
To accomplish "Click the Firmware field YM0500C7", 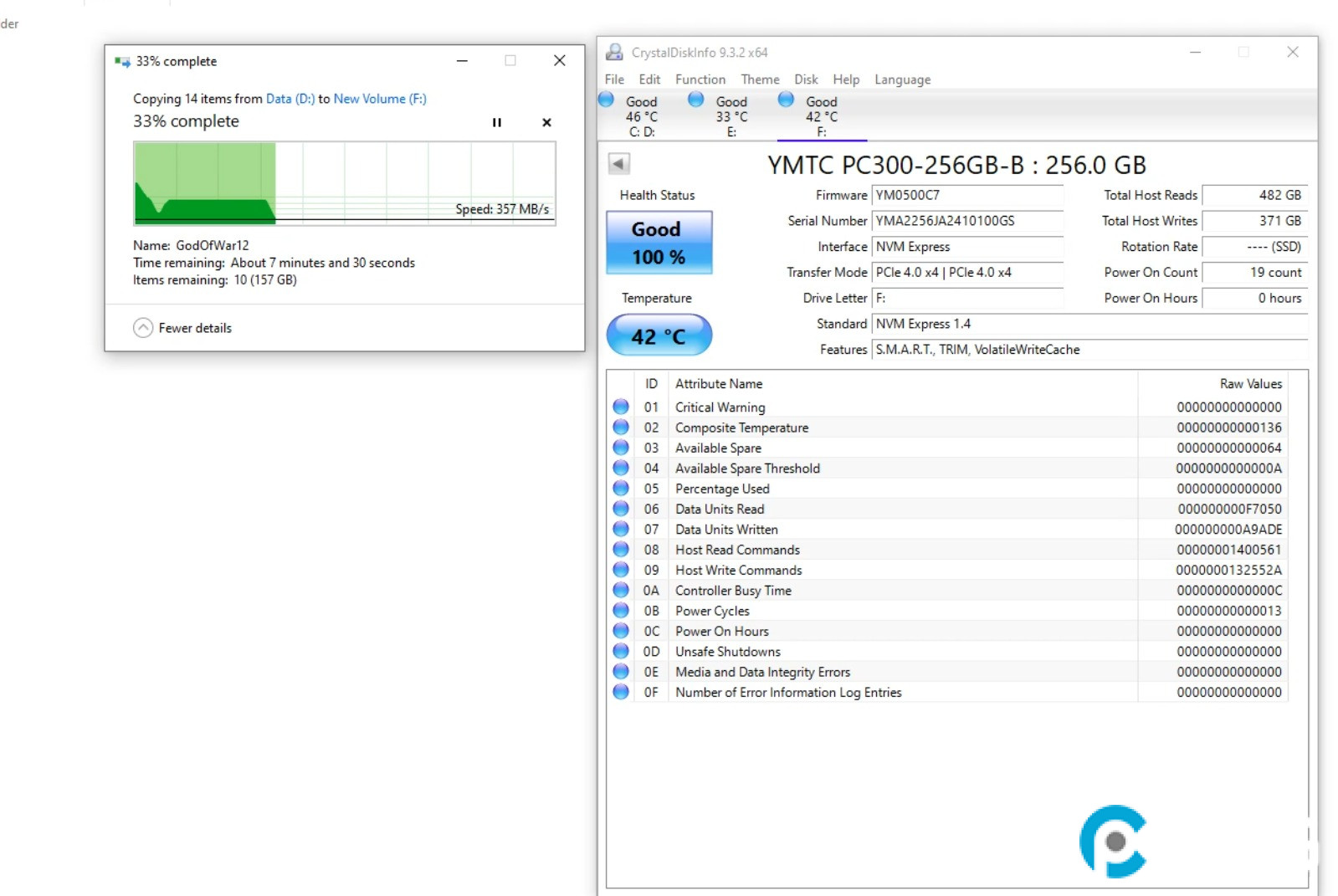I will (x=967, y=195).
